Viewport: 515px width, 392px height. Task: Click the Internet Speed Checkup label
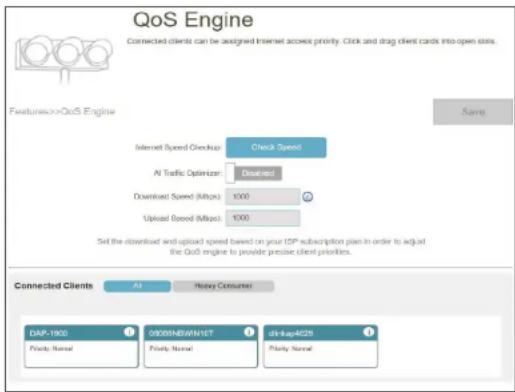pos(178,147)
